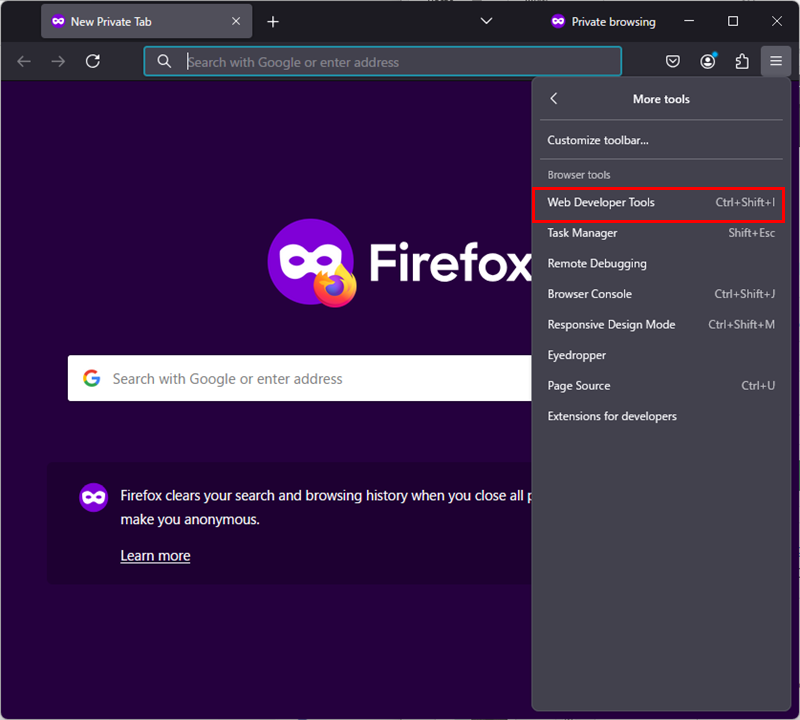Open the Extensions puzzle icon
This screenshot has height=720, width=800.
coord(742,62)
